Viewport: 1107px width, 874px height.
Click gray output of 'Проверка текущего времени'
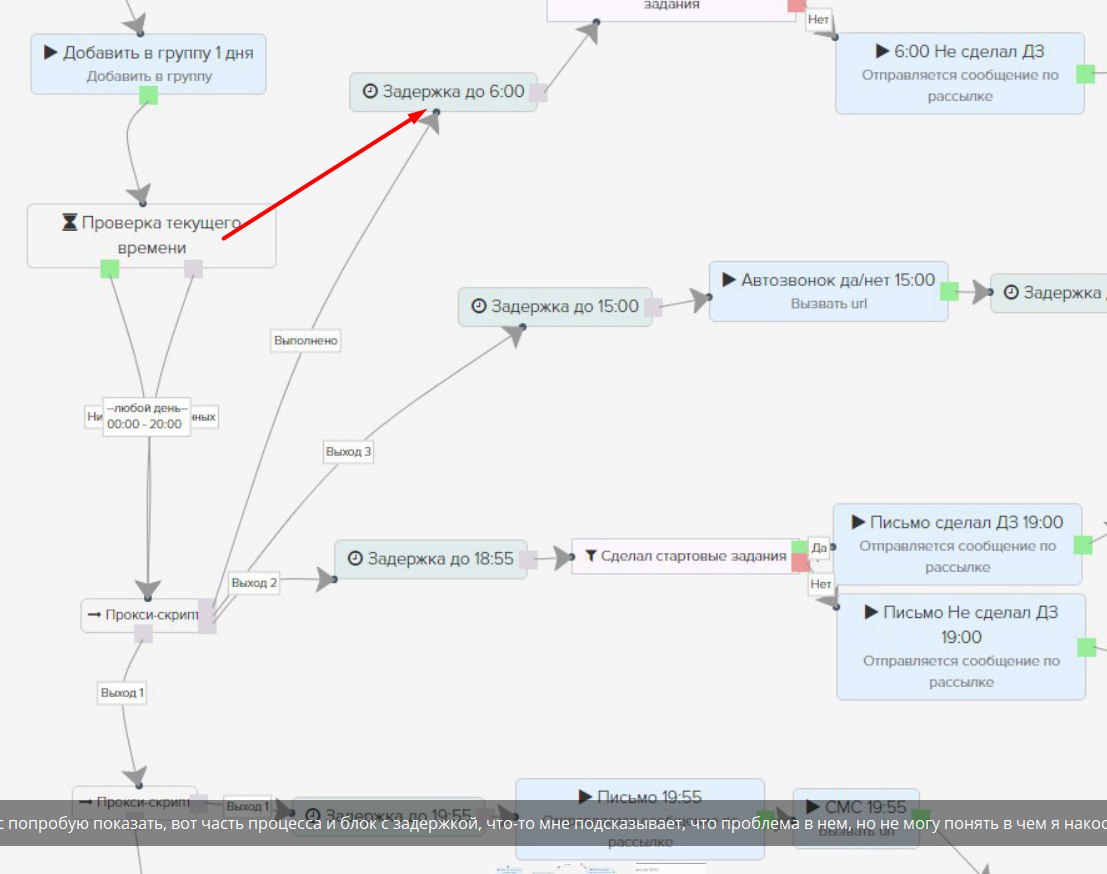pos(193,269)
